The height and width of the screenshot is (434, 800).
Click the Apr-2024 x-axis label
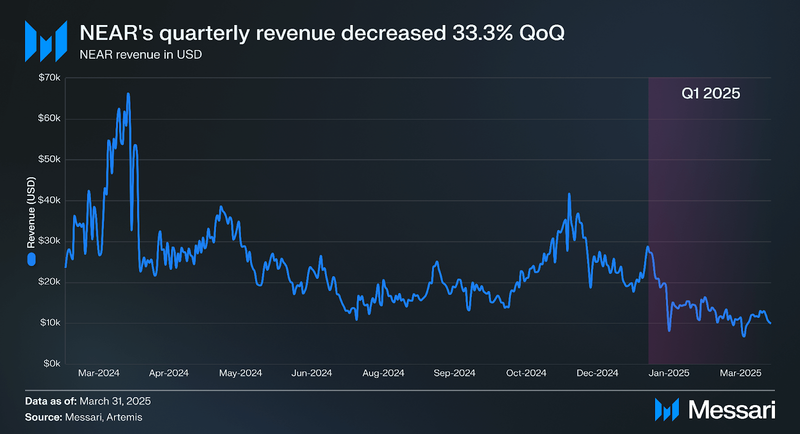coord(169,373)
